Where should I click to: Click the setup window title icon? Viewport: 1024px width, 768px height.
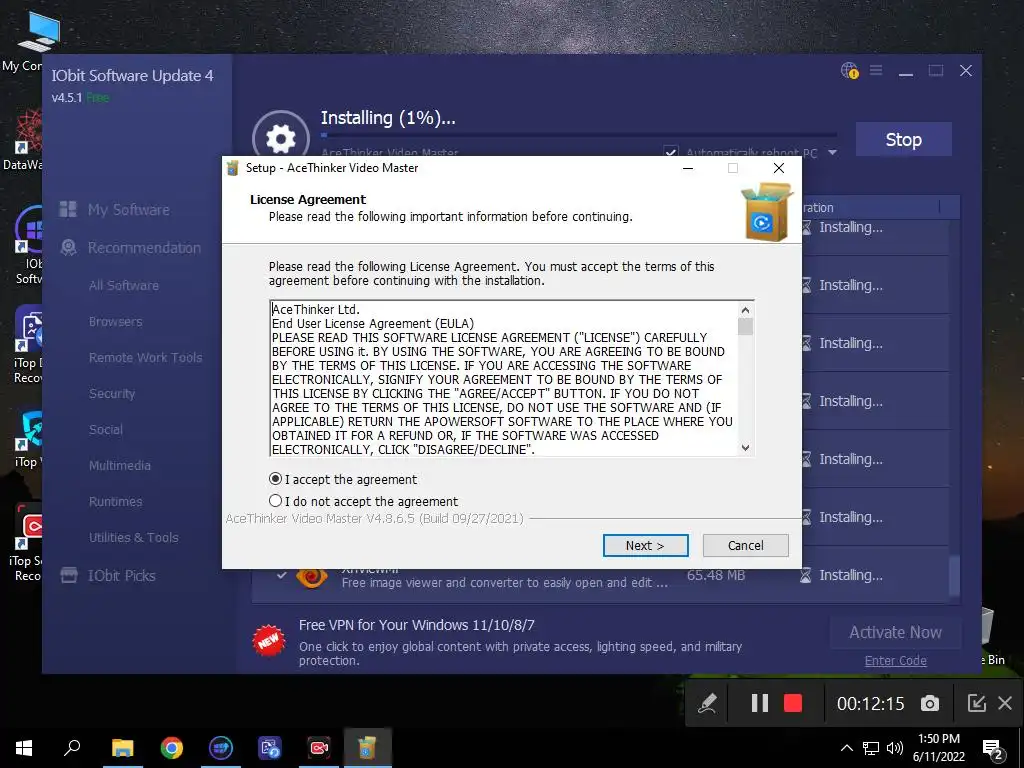tap(232, 168)
